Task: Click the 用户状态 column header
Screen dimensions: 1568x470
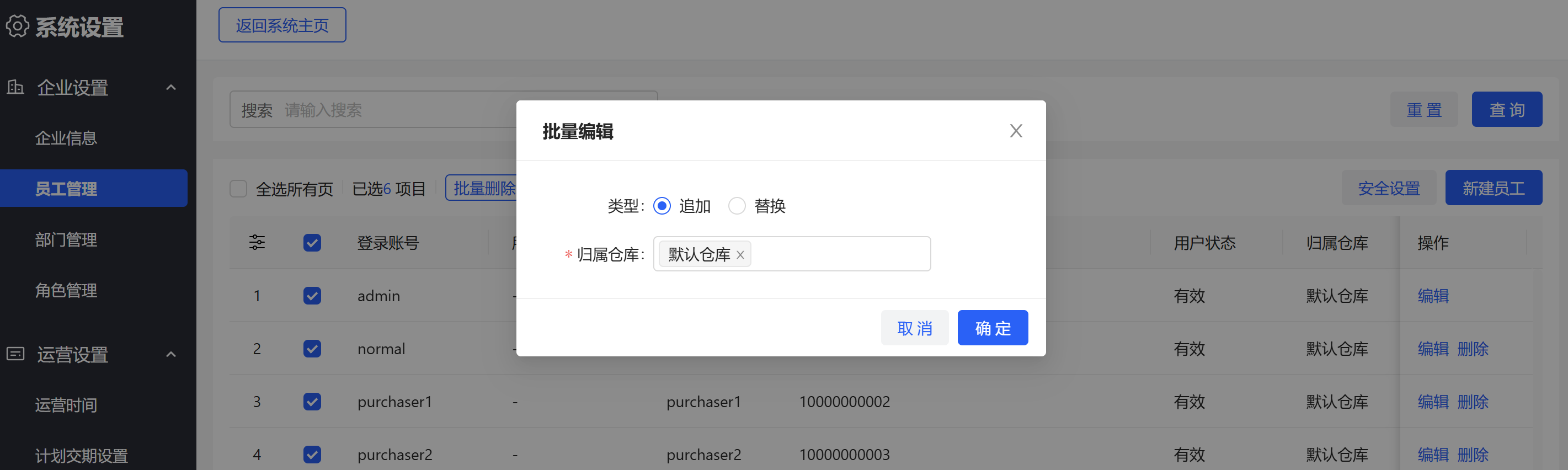Action: 1204,243
